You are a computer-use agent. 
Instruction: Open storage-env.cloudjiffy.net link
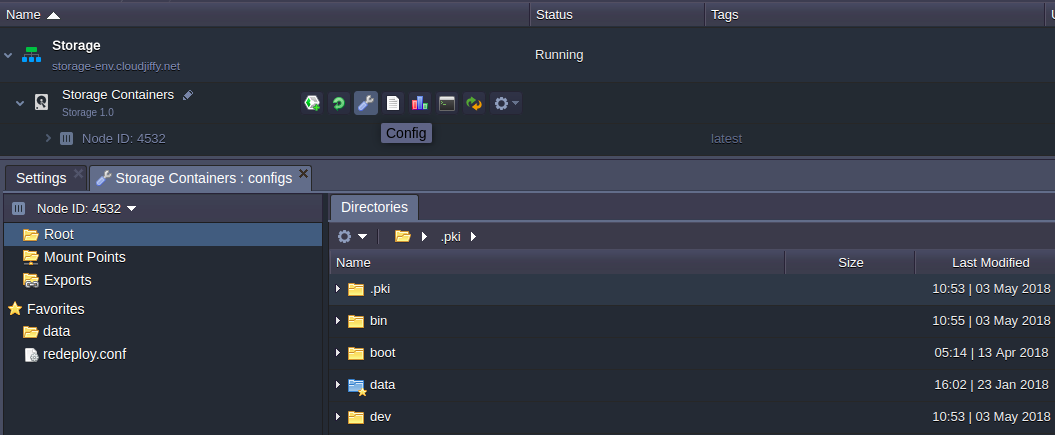[x=116, y=67]
